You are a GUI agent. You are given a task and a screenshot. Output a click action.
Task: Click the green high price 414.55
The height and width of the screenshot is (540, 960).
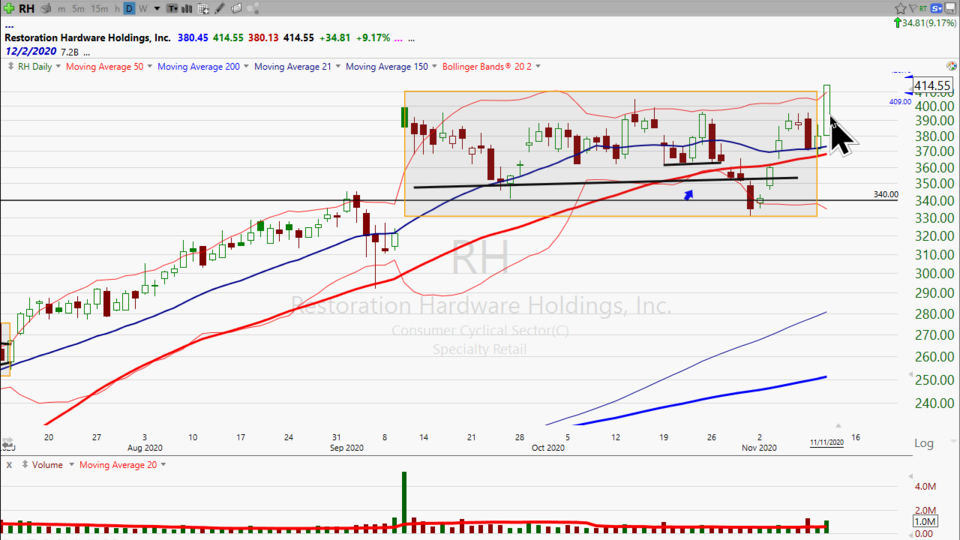(228, 38)
